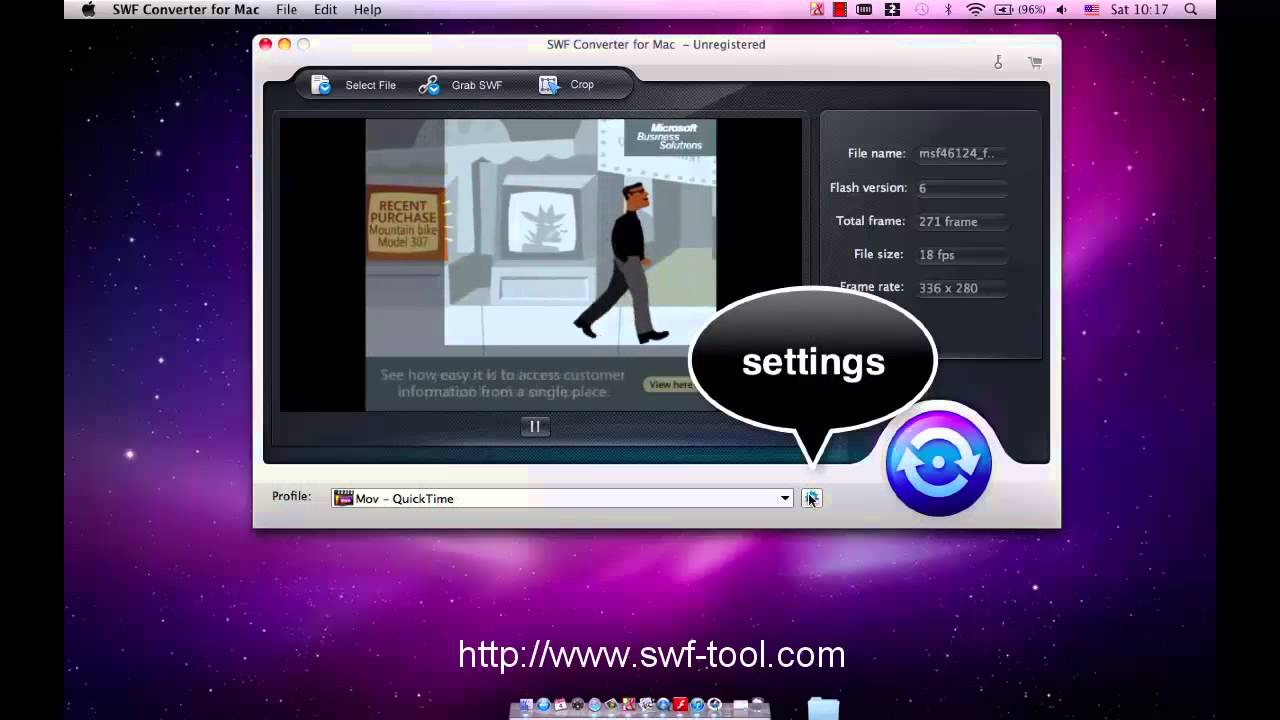
Task: Open the Apple menu
Action: coord(88,9)
